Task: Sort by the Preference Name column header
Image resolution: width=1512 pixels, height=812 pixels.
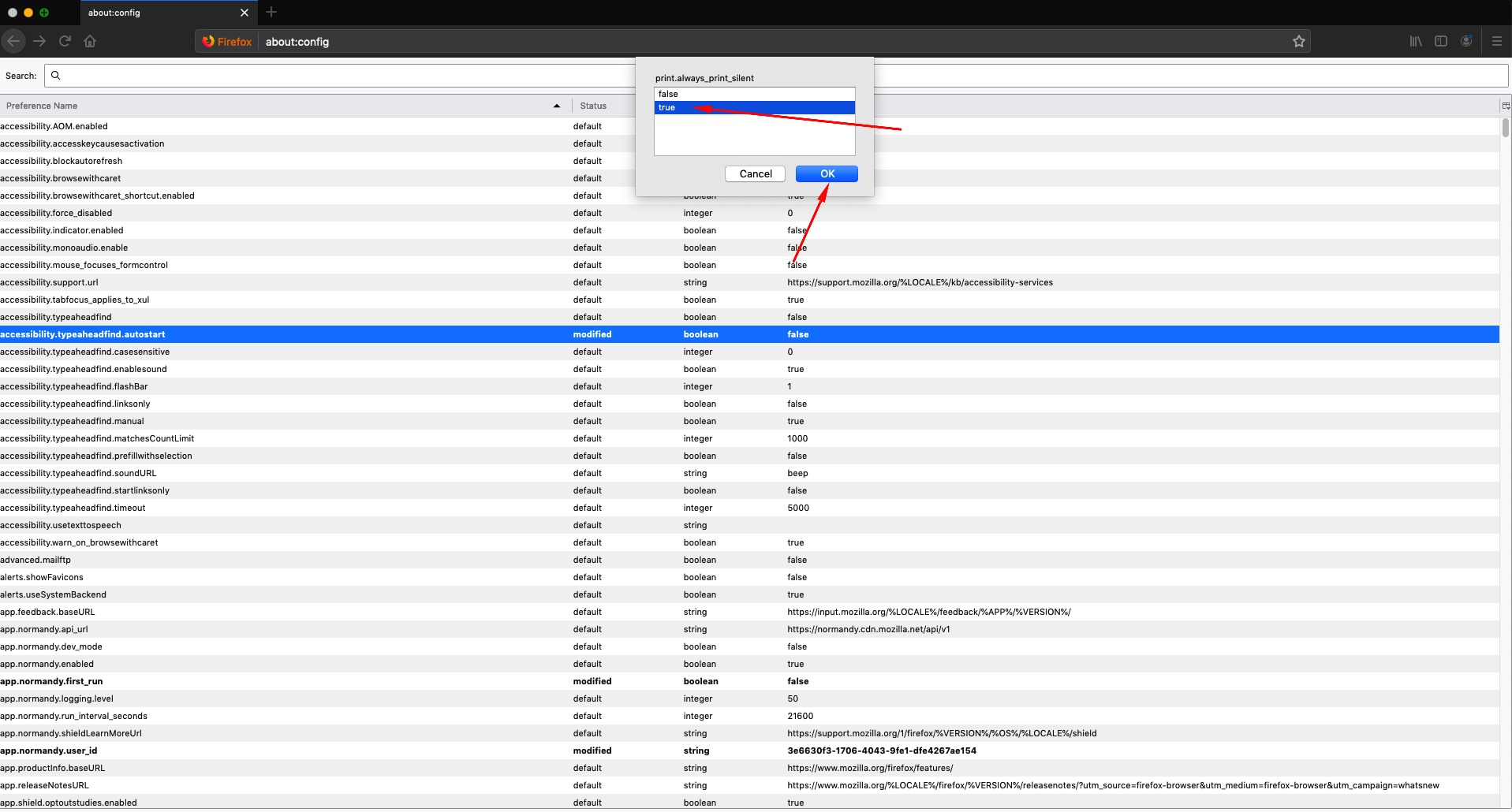Action: tap(286, 106)
